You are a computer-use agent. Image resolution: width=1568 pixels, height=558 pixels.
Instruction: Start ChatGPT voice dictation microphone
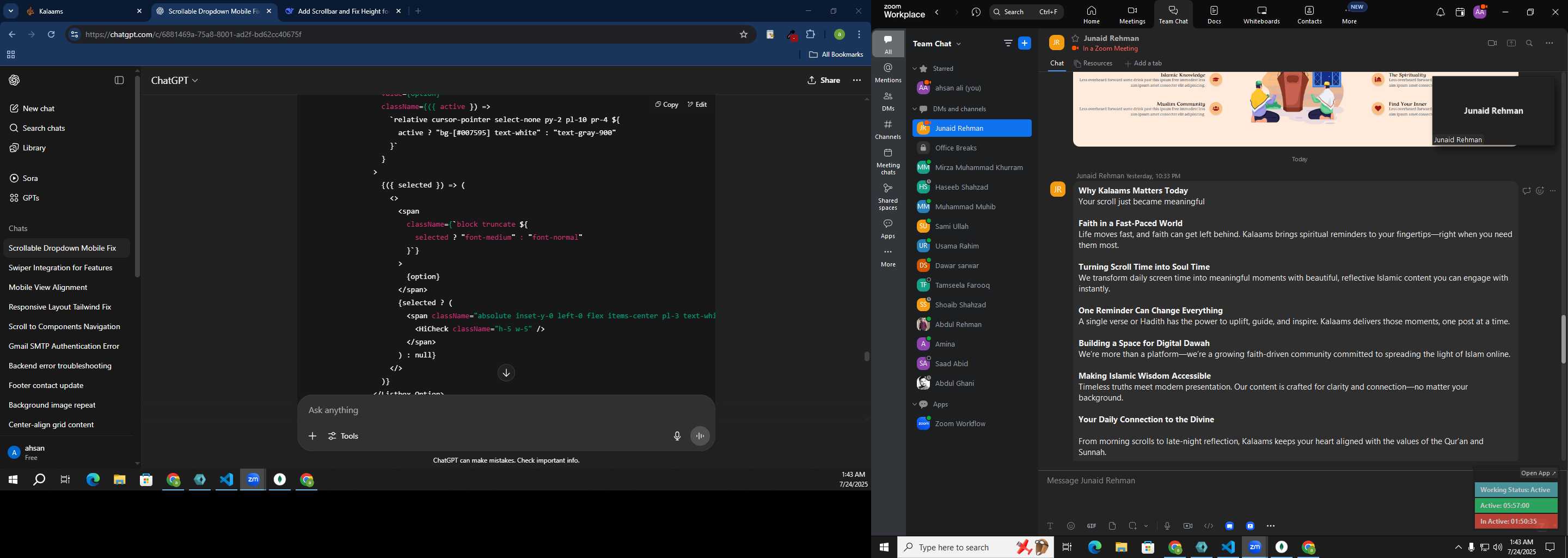(677, 436)
